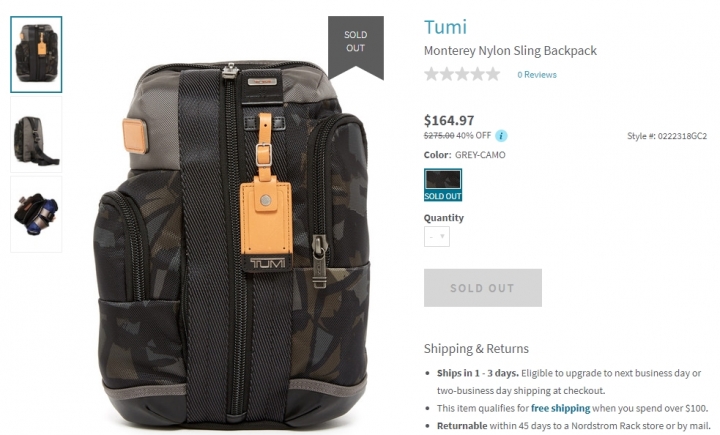The image size is (720, 435).
Task: Select the first star in rating
Action: [x=431, y=74]
